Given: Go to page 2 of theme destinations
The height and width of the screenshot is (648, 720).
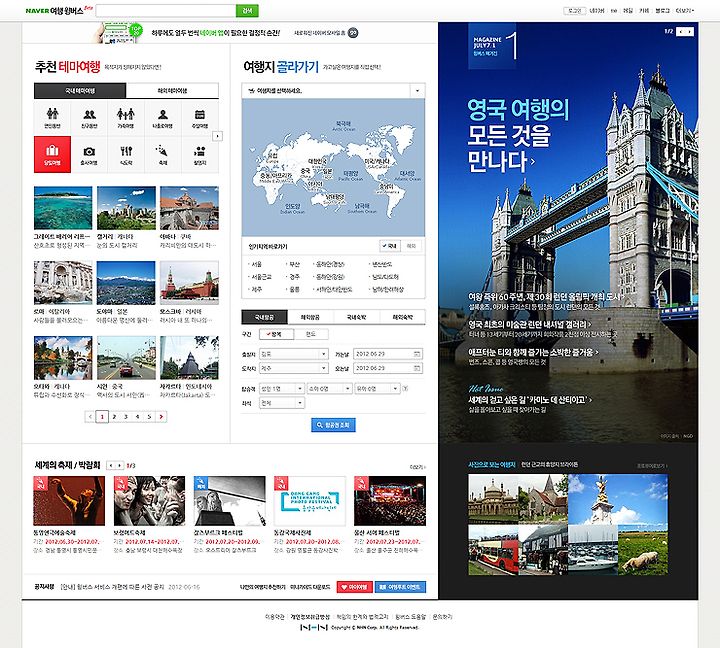Looking at the screenshot, I should pos(114,417).
